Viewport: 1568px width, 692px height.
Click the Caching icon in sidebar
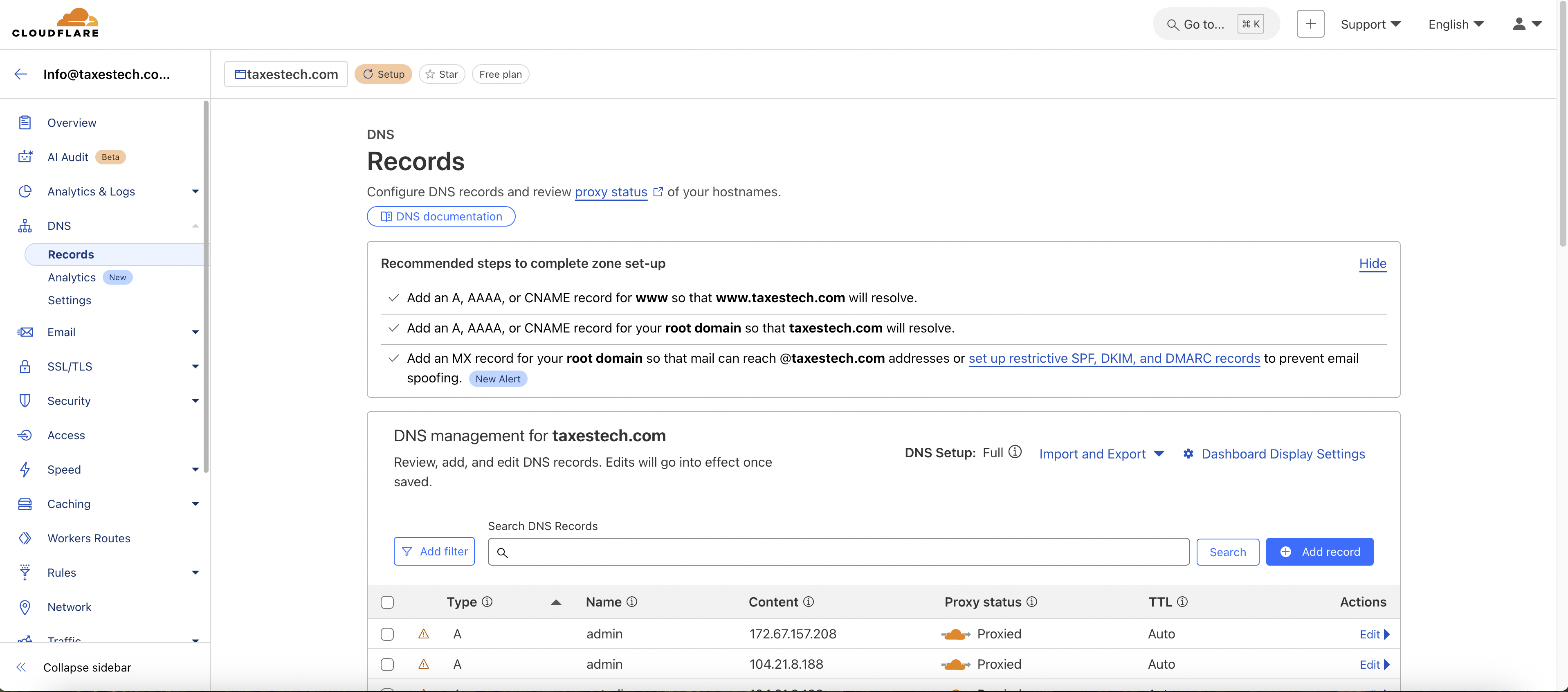(x=25, y=504)
